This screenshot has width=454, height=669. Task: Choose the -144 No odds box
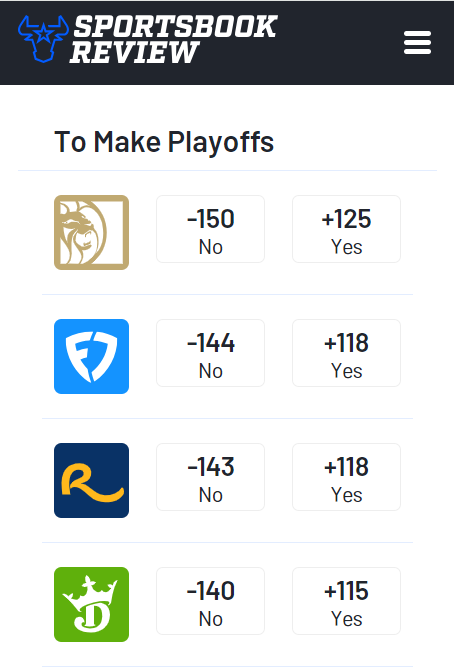[x=210, y=353]
